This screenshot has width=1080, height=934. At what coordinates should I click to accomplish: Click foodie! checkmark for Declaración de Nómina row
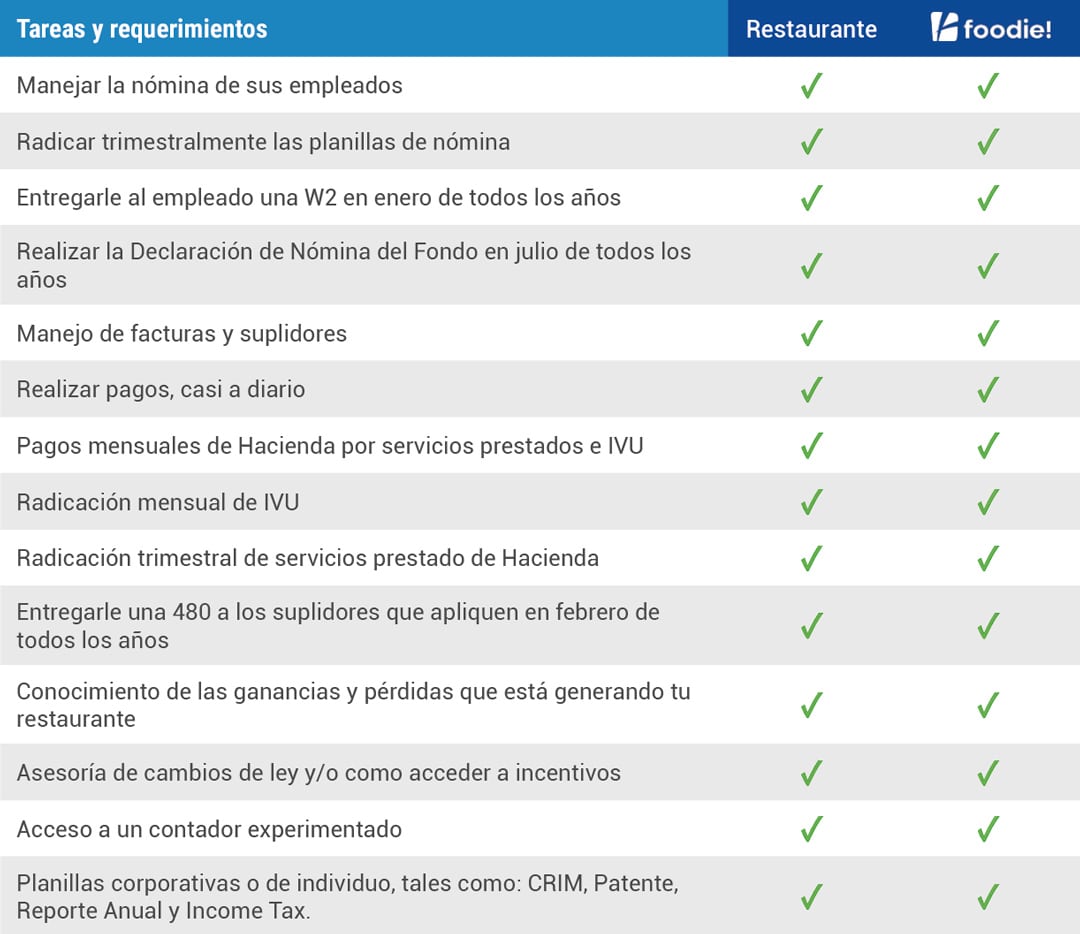988,265
